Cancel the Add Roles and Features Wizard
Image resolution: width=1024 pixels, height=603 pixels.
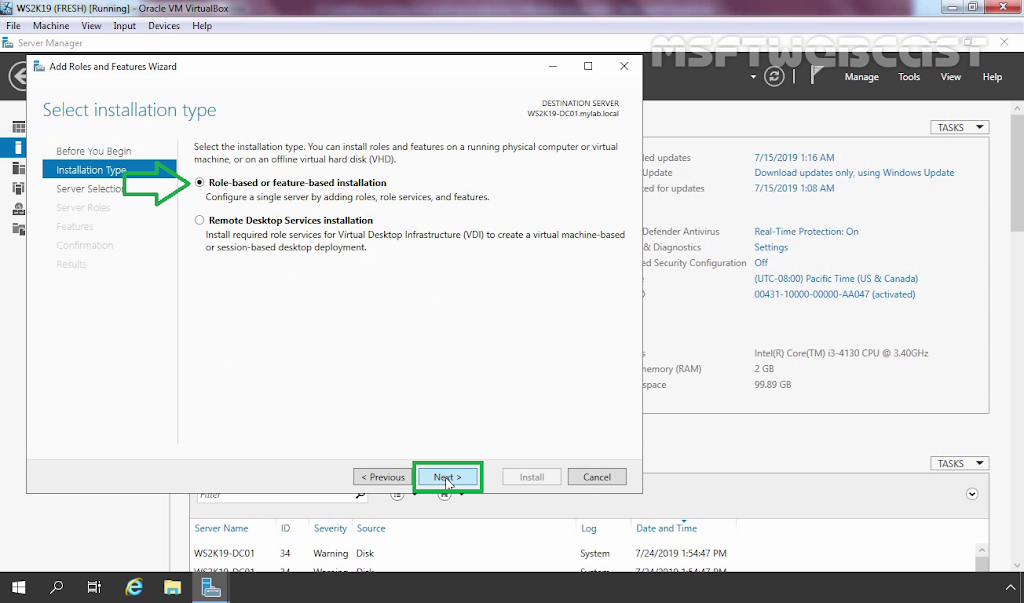[x=597, y=478]
